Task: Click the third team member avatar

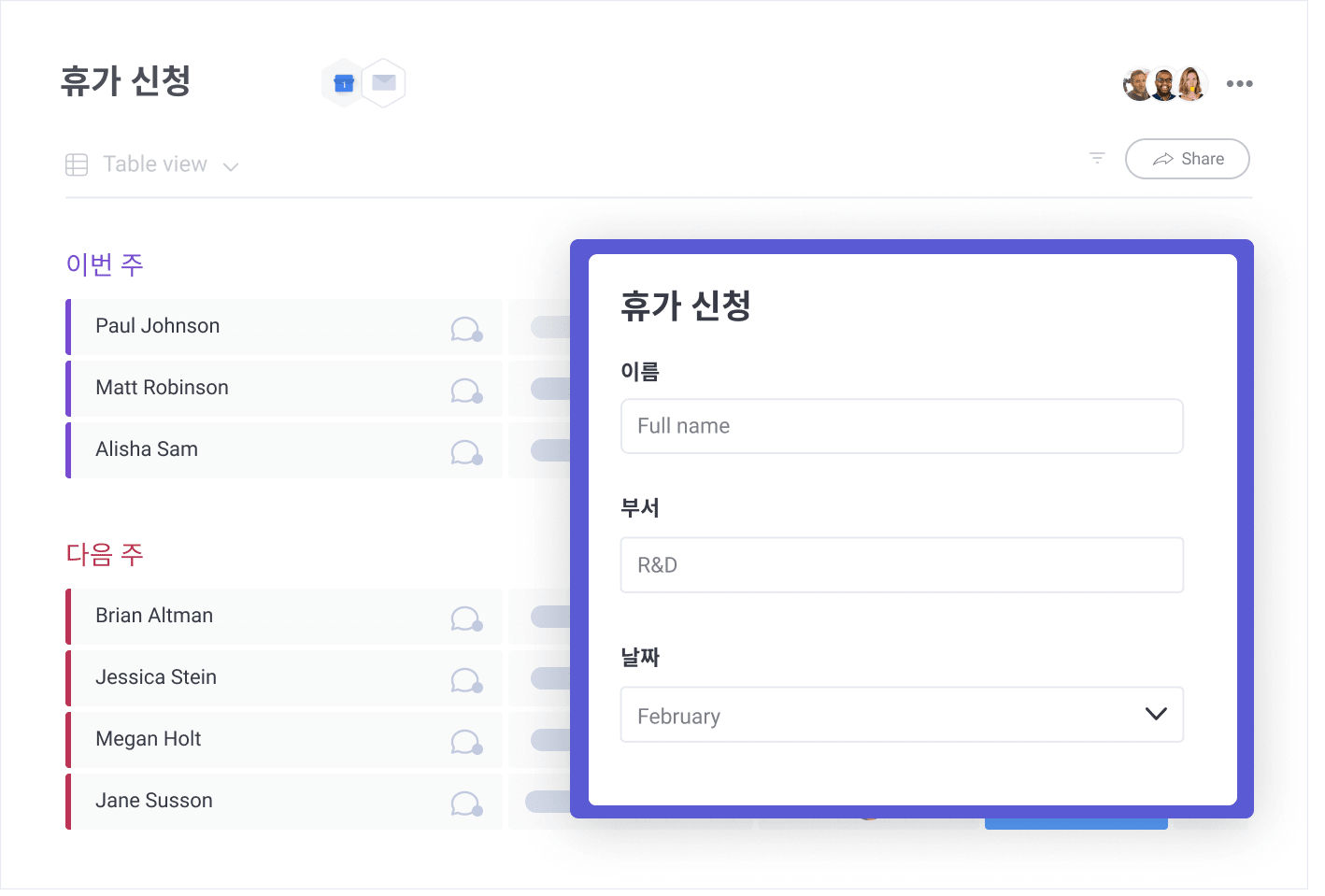Action: click(1191, 84)
